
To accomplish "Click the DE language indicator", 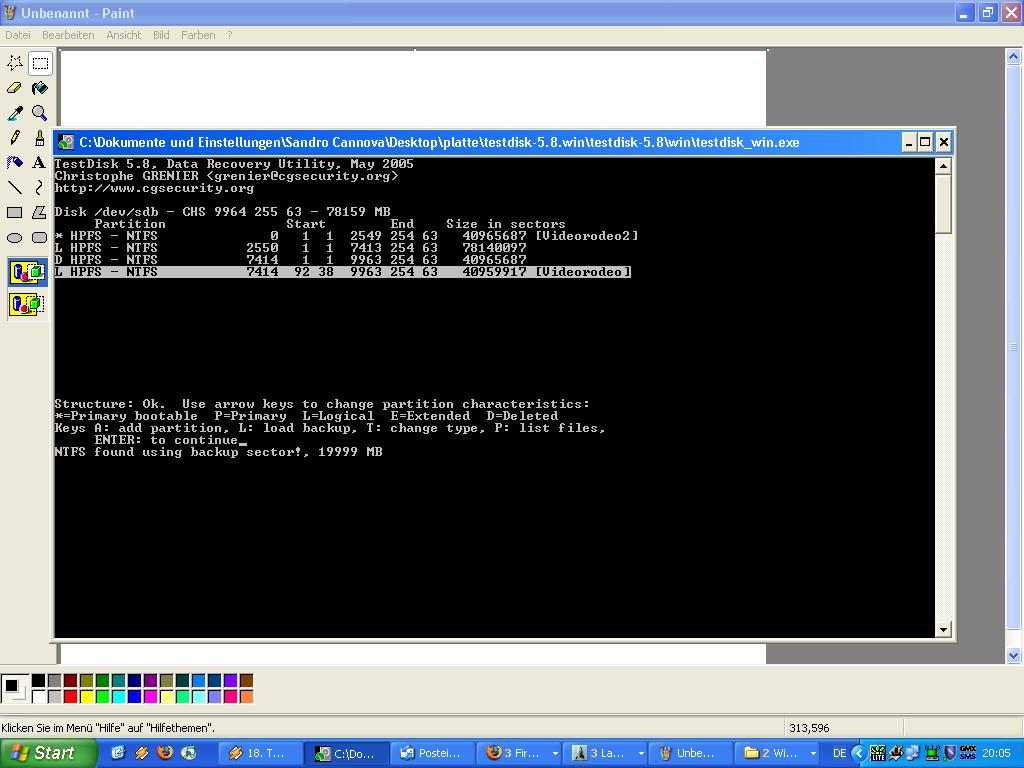I will pos(839,754).
